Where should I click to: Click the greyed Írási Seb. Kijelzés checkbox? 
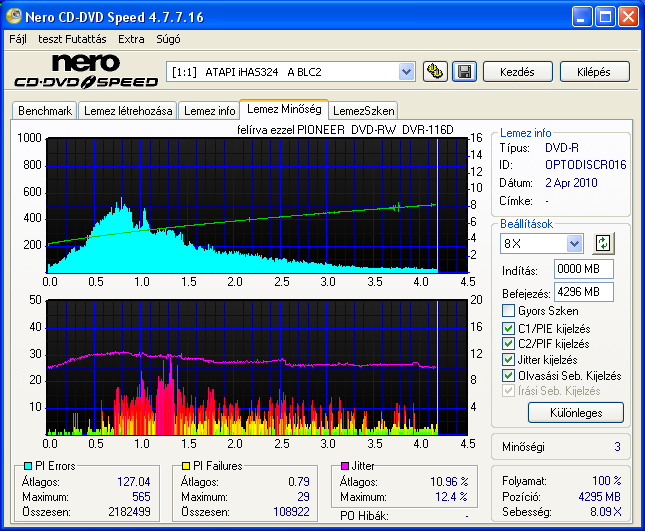pyautogui.click(x=508, y=390)
